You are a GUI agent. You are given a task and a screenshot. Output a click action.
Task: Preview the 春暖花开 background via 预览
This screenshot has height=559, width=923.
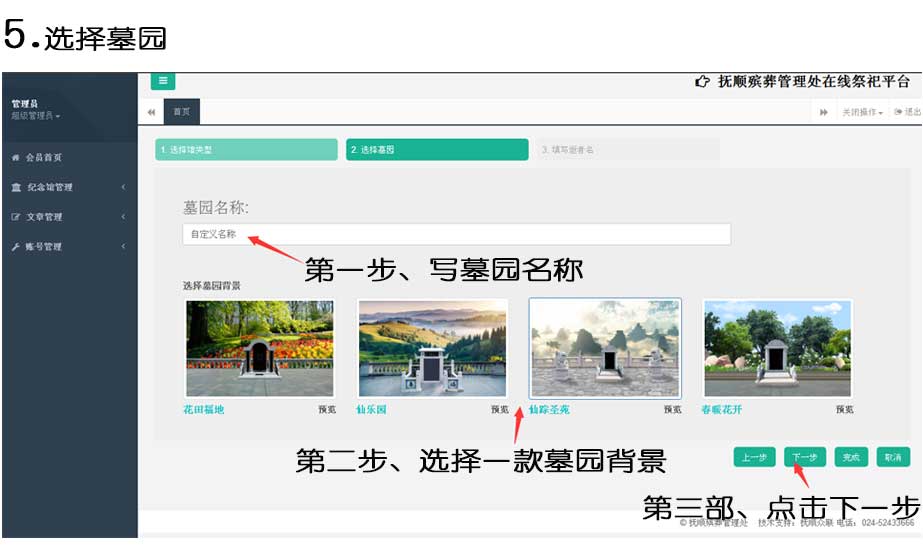(844, 409)
